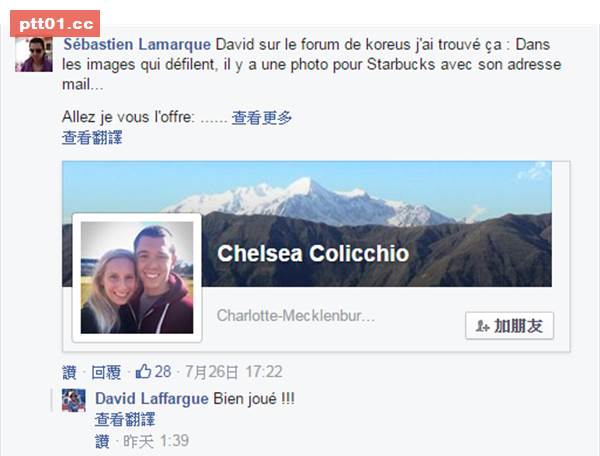The height and width of the screenshot is (456, 600).
Task: Show translation of Sébastien's comment via 查看翻譯
Action: pos(92,138)
